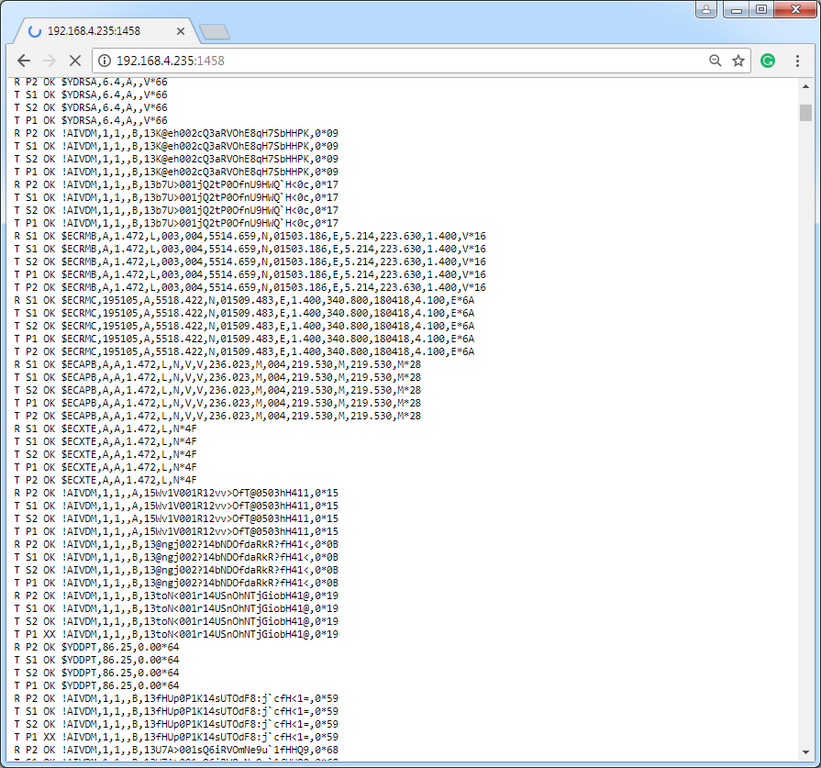Click the T S2 line with 13K@eh002cQ3aRVOhE8qH7SbHHPK
This screenshot has width=821, height=768.
176,159
